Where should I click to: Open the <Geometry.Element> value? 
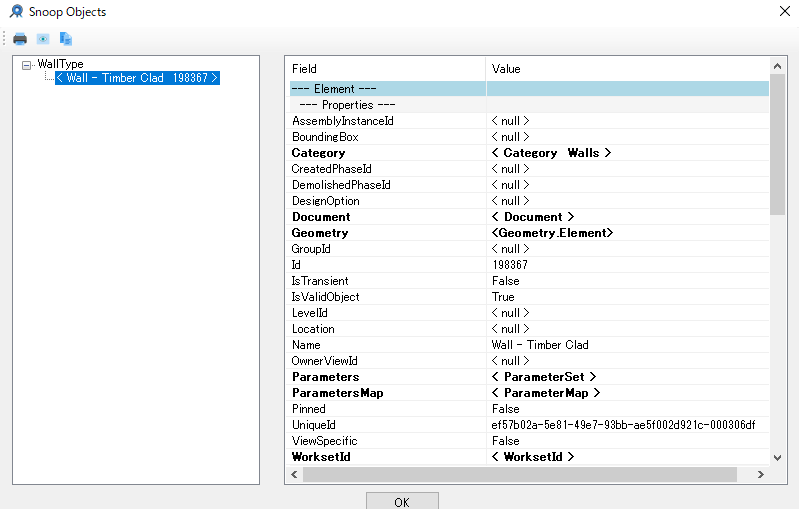click(x=552, y=233)
